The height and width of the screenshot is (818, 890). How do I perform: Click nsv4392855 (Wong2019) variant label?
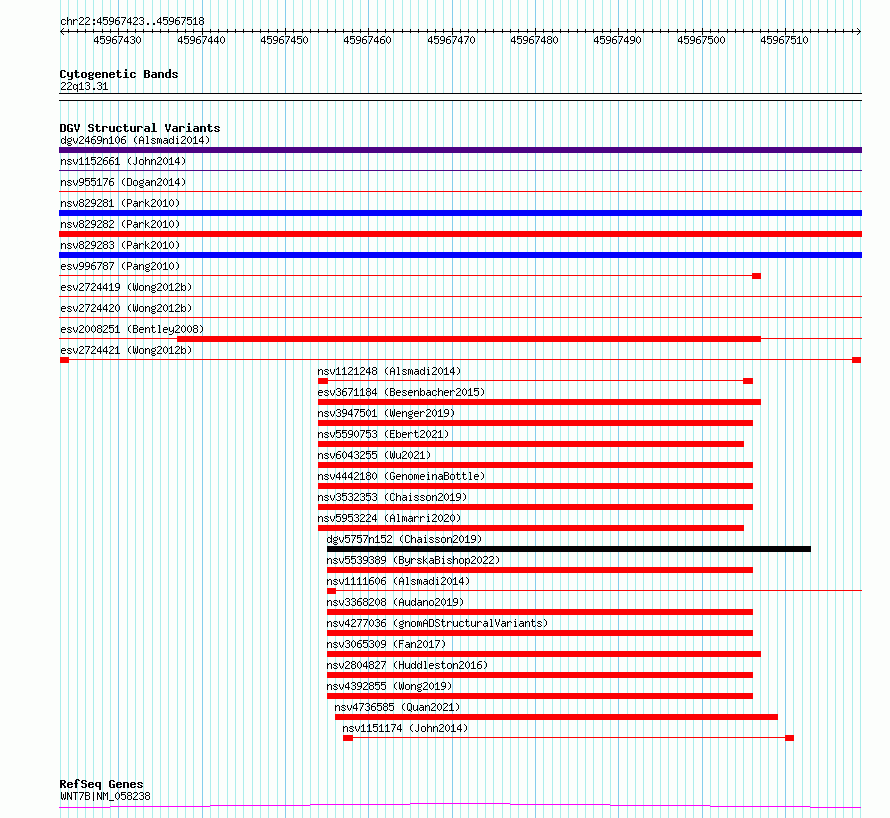tap(389, 686)
